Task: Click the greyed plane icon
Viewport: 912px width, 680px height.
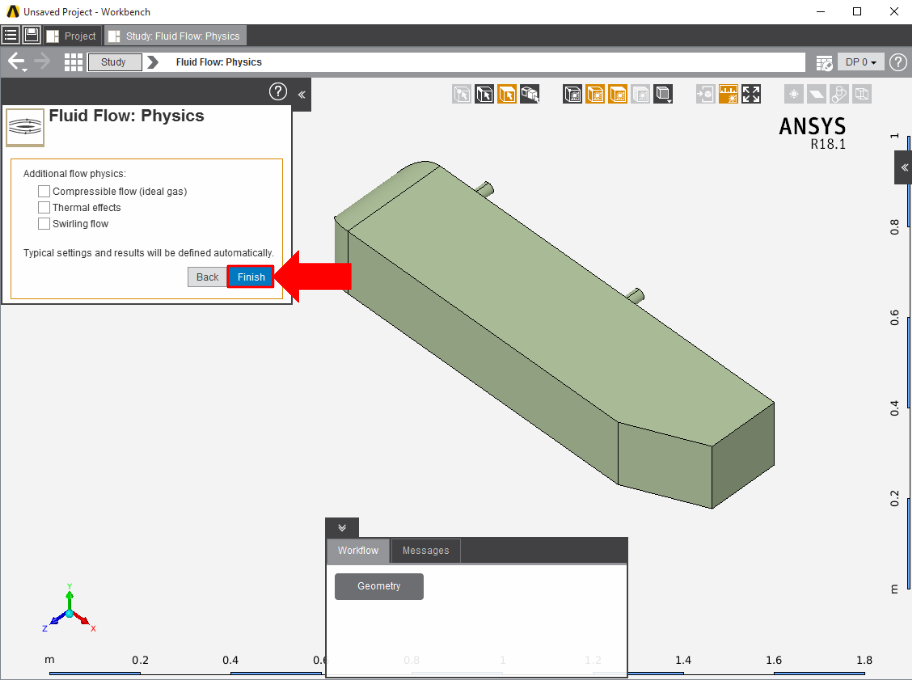Action: (817, 94)
